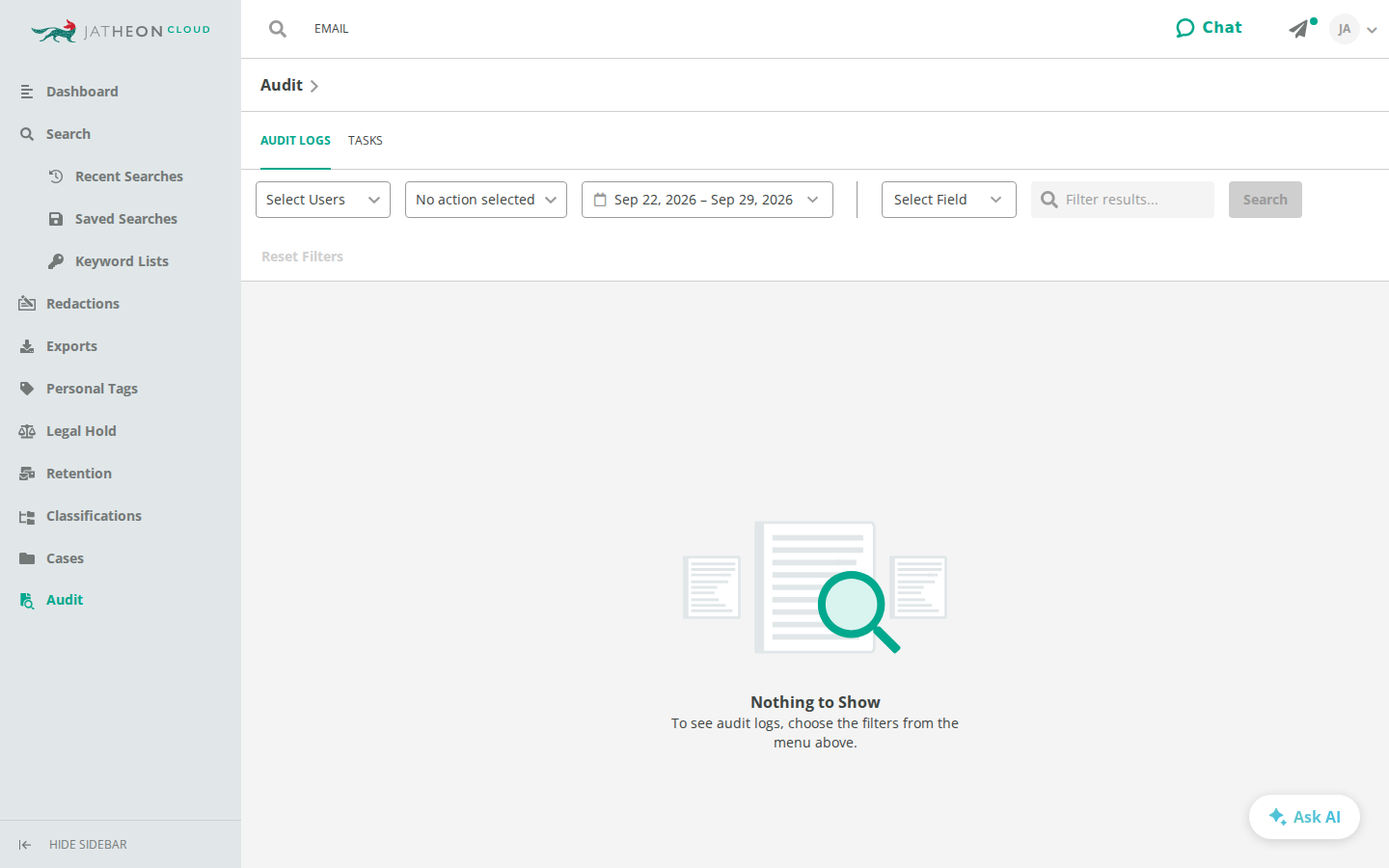
Task: Click the Select Users chevron arrow
Action: 374,200
